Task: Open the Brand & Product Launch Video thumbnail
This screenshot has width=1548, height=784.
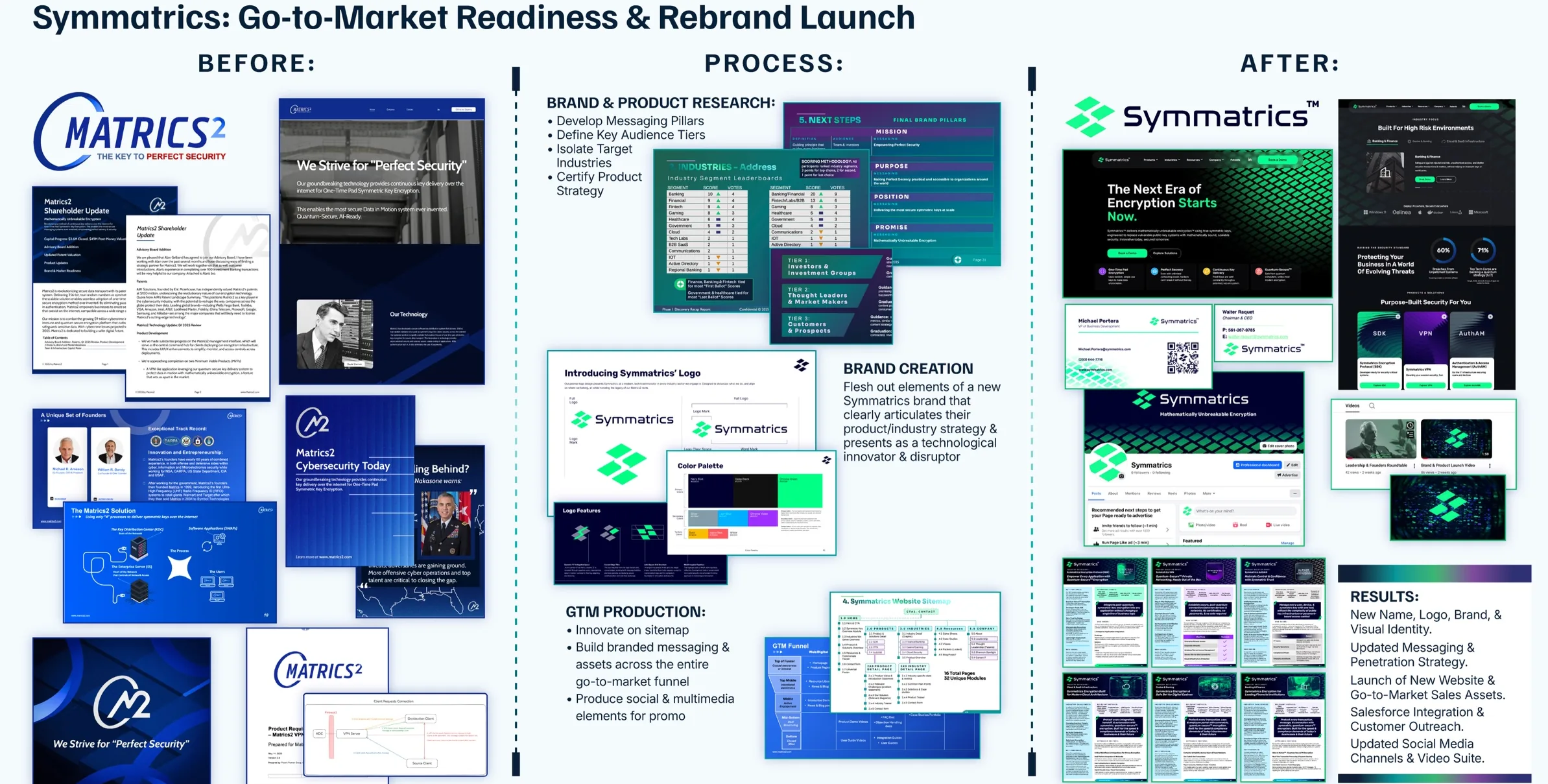Action: pyautogui.click(x=1457, y=439)
